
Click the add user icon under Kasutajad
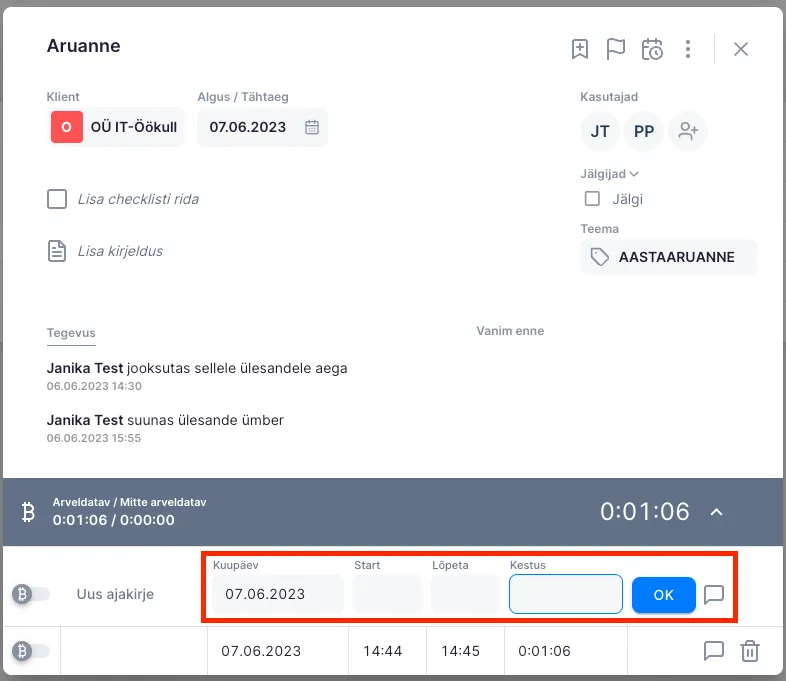click(688, 131)
